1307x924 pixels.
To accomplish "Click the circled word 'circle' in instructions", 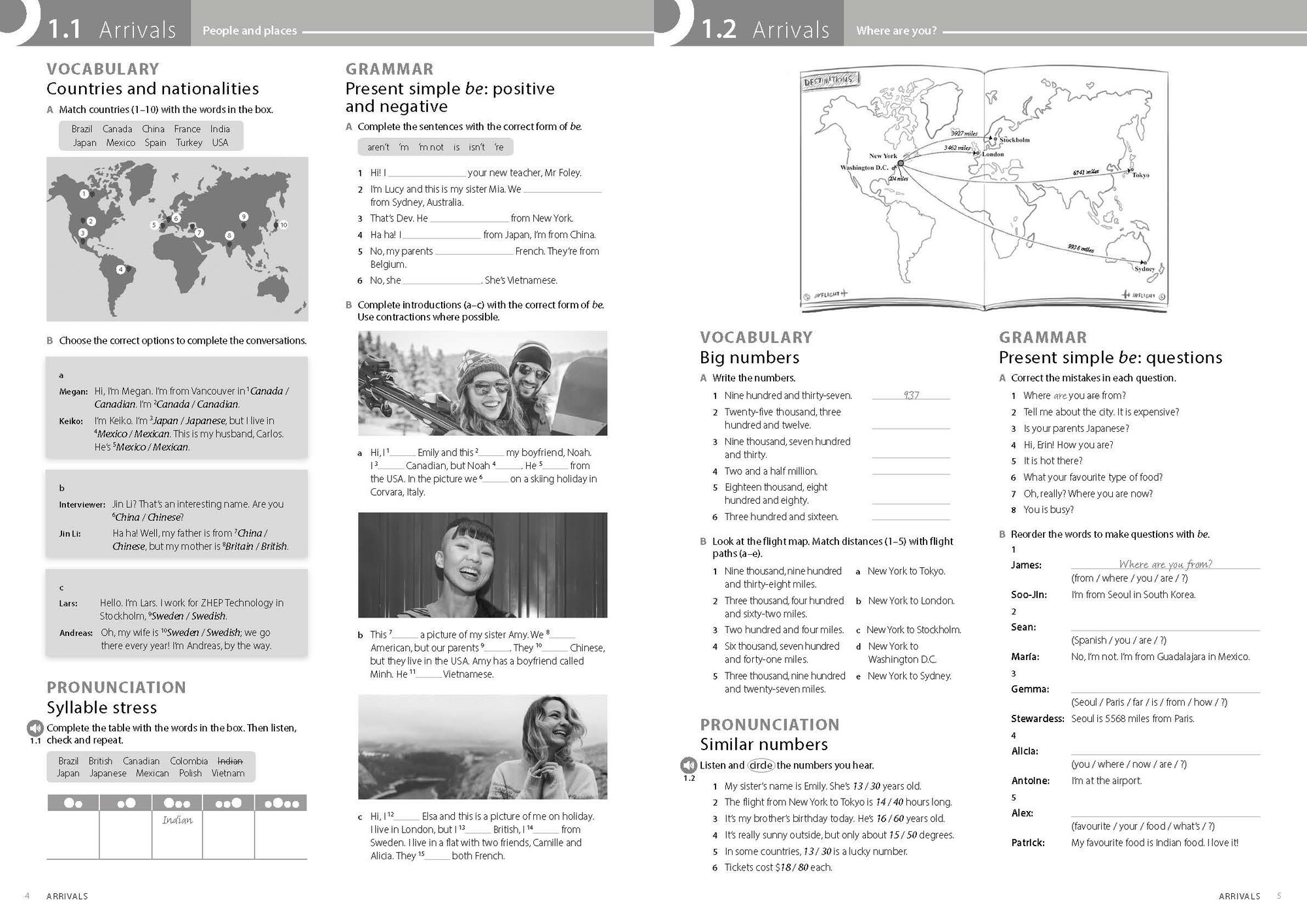I will click(x=760, y=765).
